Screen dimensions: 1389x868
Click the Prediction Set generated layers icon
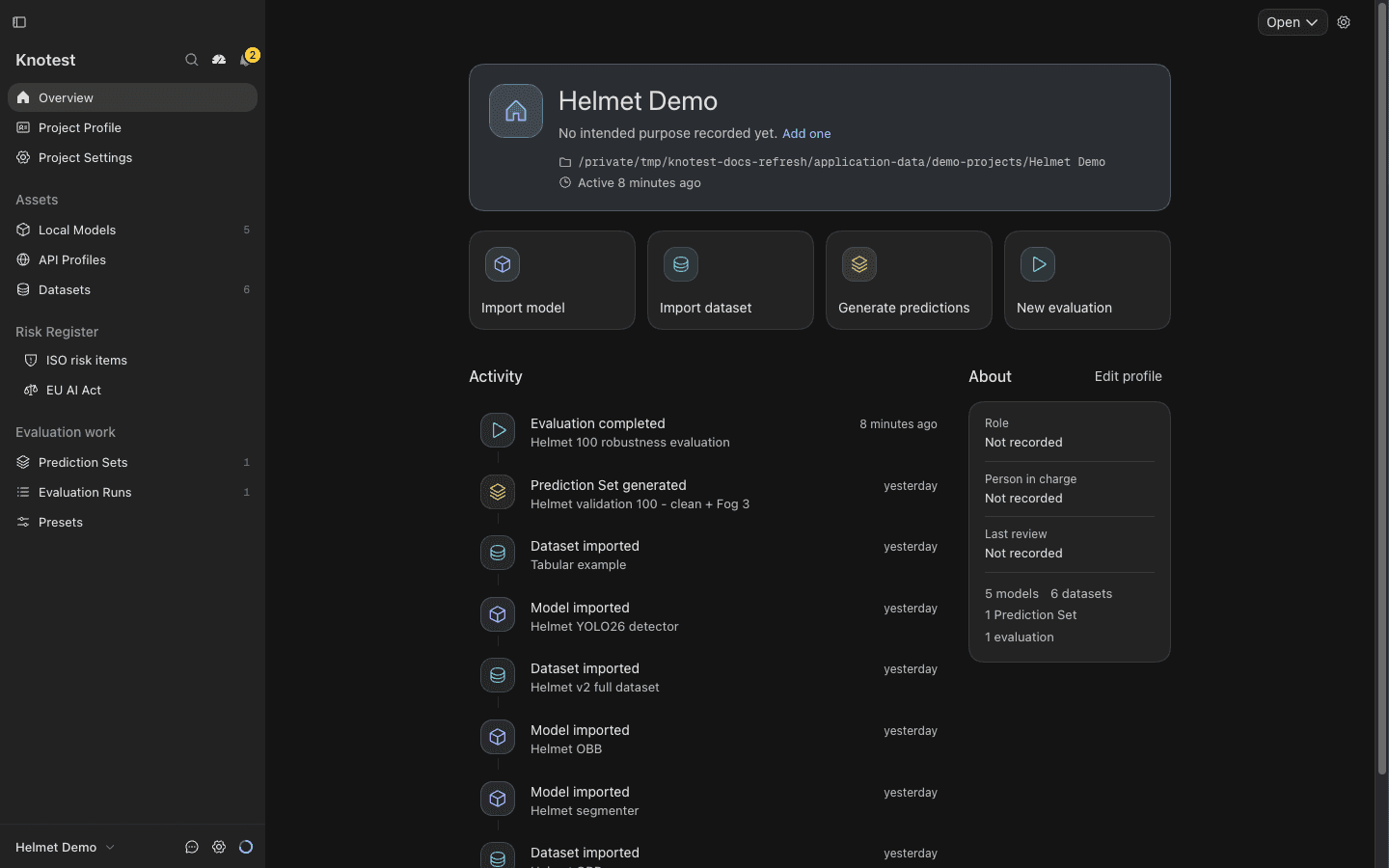(x=498, y=492)
